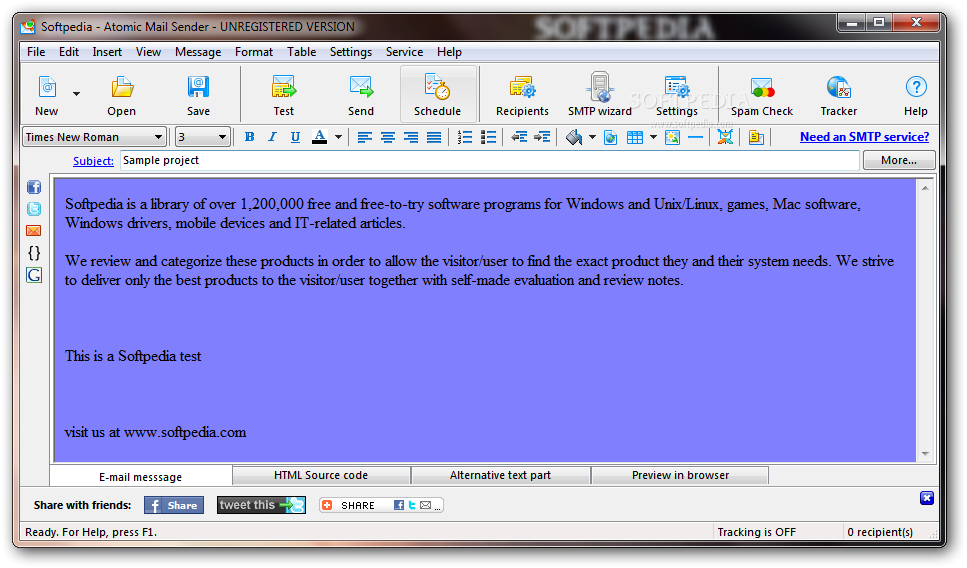Image resolution: width=967 pixels, height=568 pixels.
Task: Toggle italic formatting
Action: coord(272,137)
